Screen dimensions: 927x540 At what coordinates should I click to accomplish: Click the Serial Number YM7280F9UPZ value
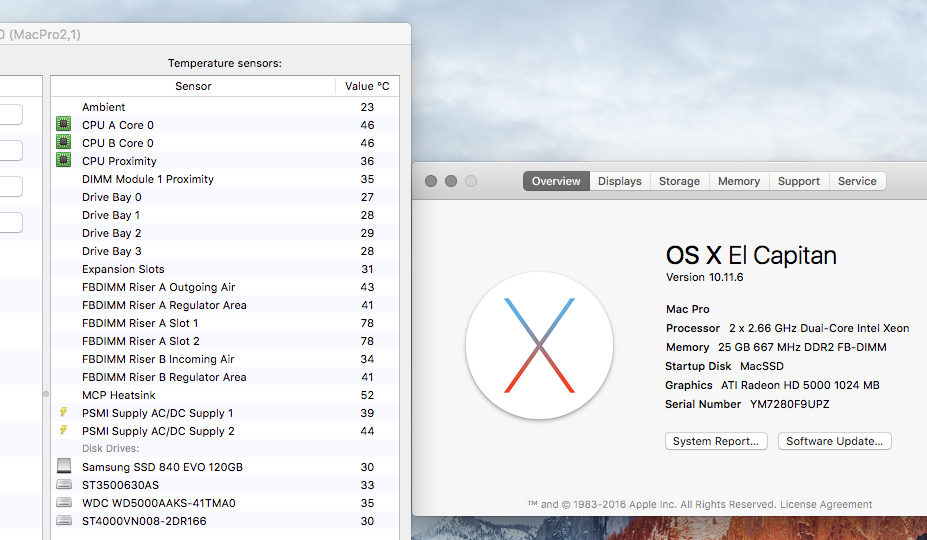pos(789,404)
